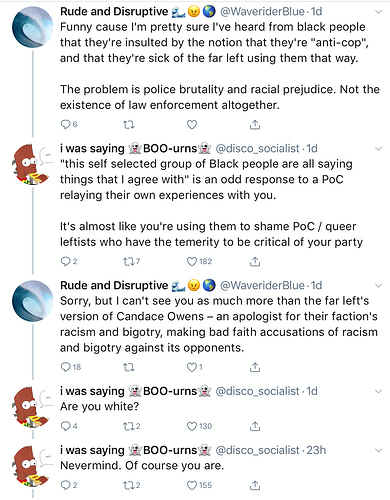Open the options chevron on the first tweet

(x=378, y=12)
